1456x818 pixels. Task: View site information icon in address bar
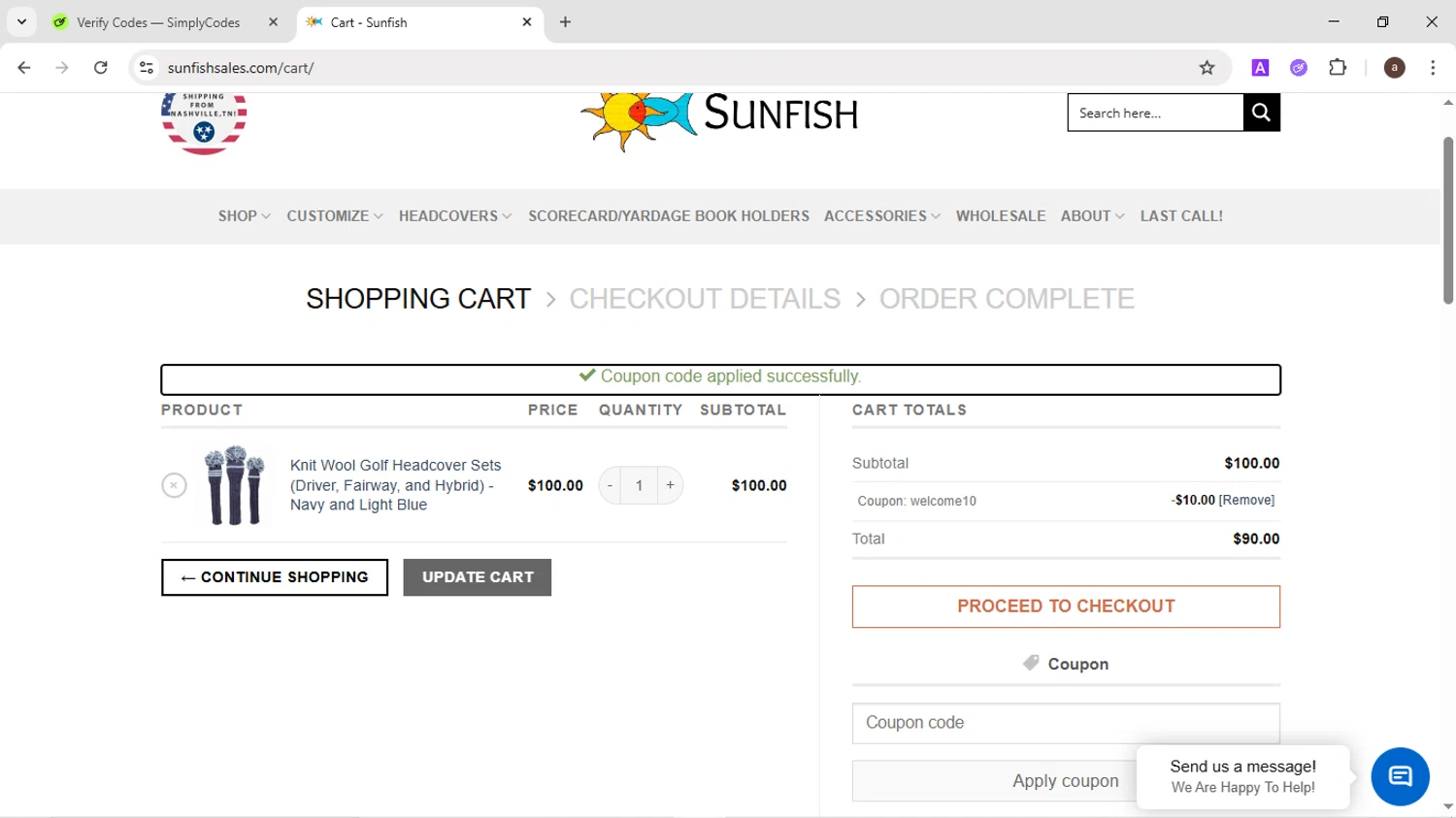pos(147,68)
